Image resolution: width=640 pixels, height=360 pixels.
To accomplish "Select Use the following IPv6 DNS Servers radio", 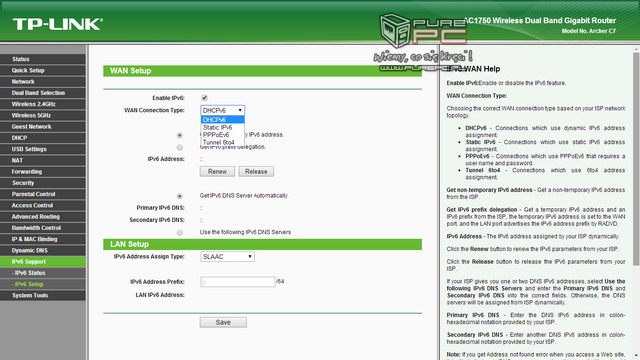I will pyautogui.click(x=180, y=233).
